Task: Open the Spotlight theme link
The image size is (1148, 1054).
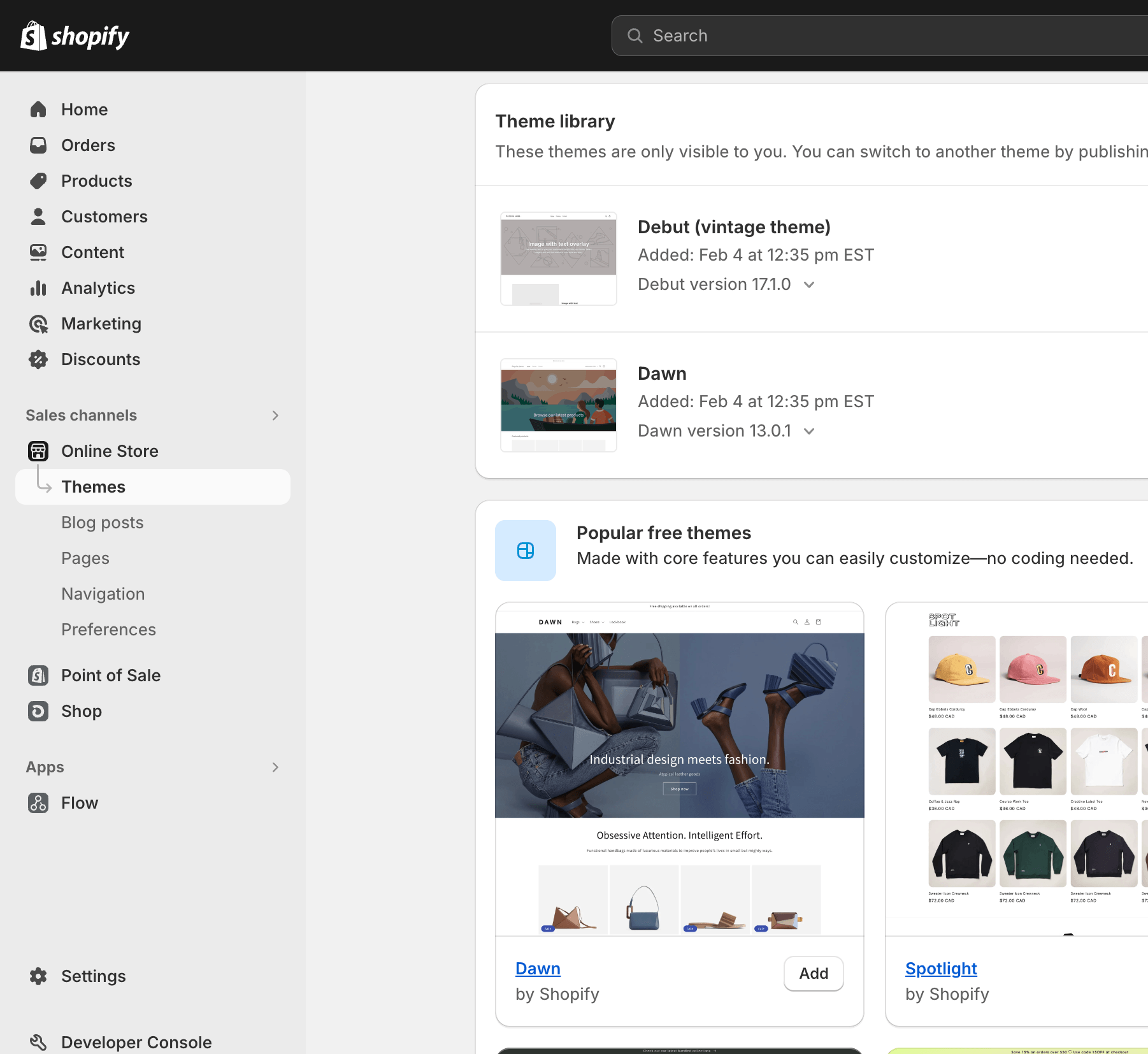Action: pyautogui.click(x=941, y=969)
